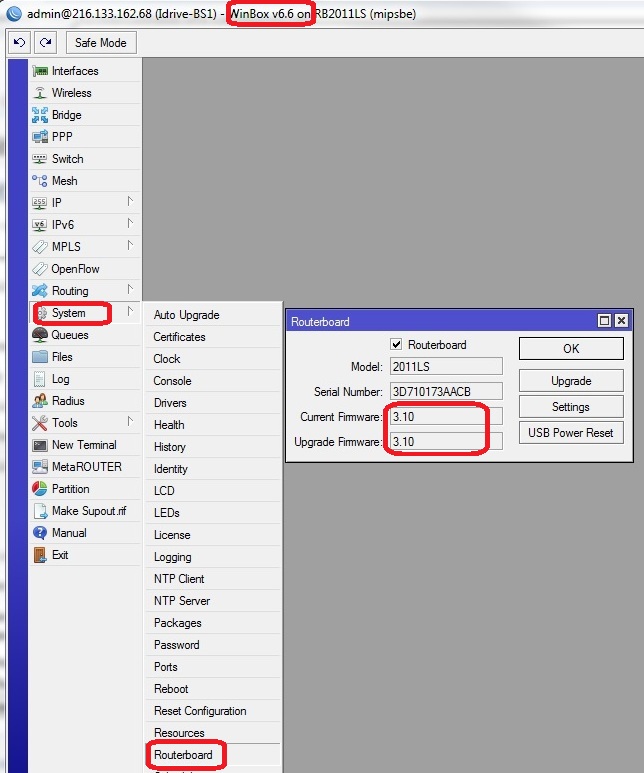This screenshot has height=773, width=644.
Task: Click the Partition pie chart icon
Action: coord(40,489)
